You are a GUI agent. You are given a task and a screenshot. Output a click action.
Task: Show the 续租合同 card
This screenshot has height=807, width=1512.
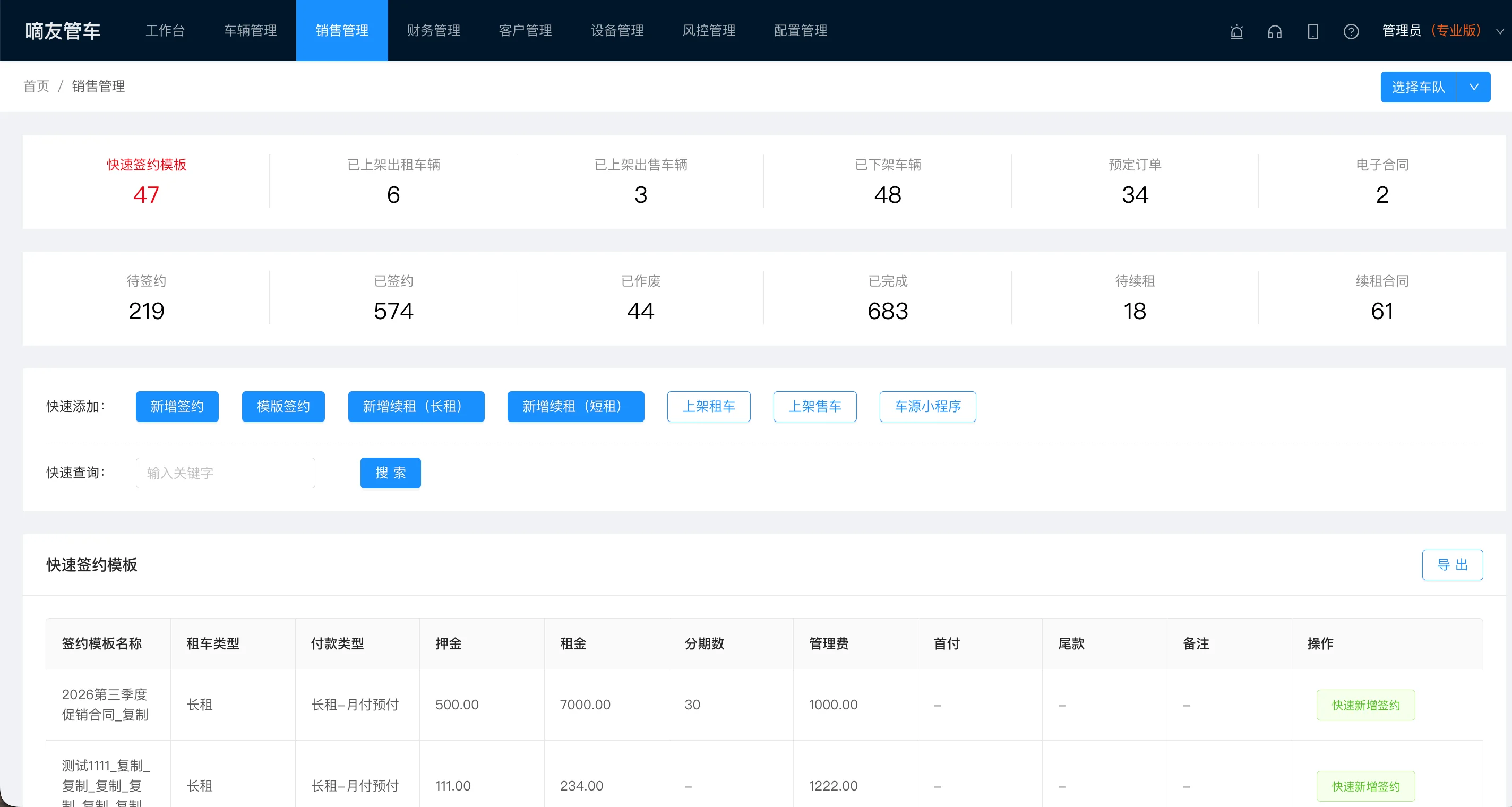[1382, 298]
